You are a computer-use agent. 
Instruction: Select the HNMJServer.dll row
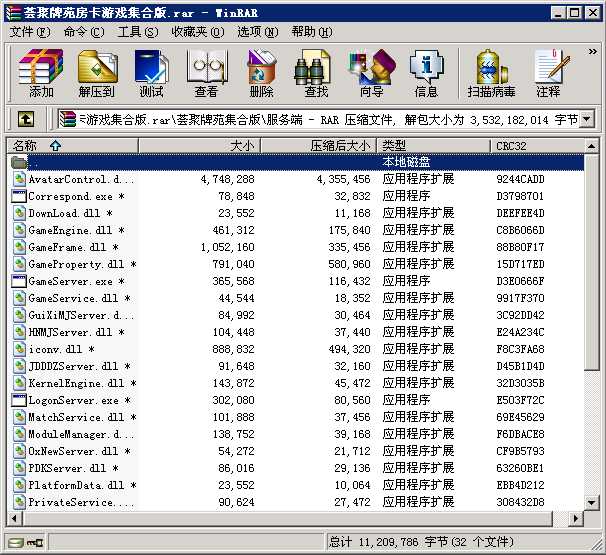tap(296, 332)
